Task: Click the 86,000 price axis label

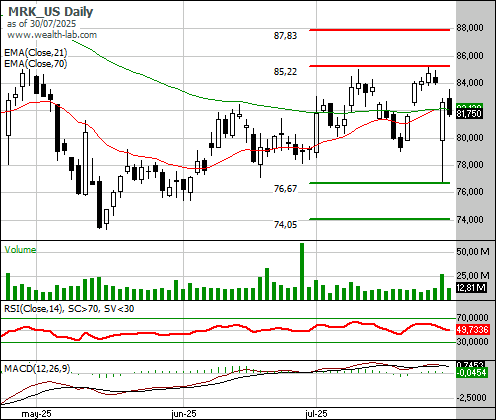Action: click(x=470, y=55)
